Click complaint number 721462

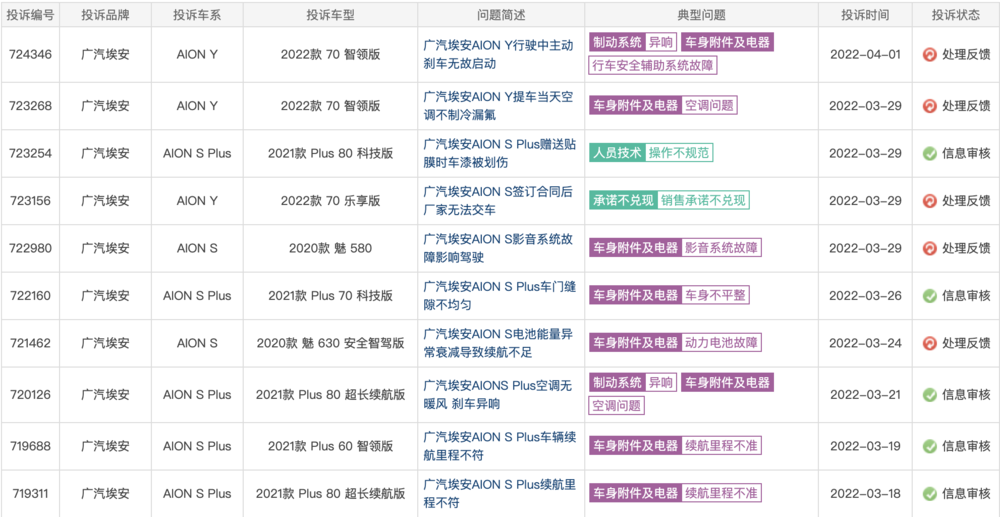30,343
